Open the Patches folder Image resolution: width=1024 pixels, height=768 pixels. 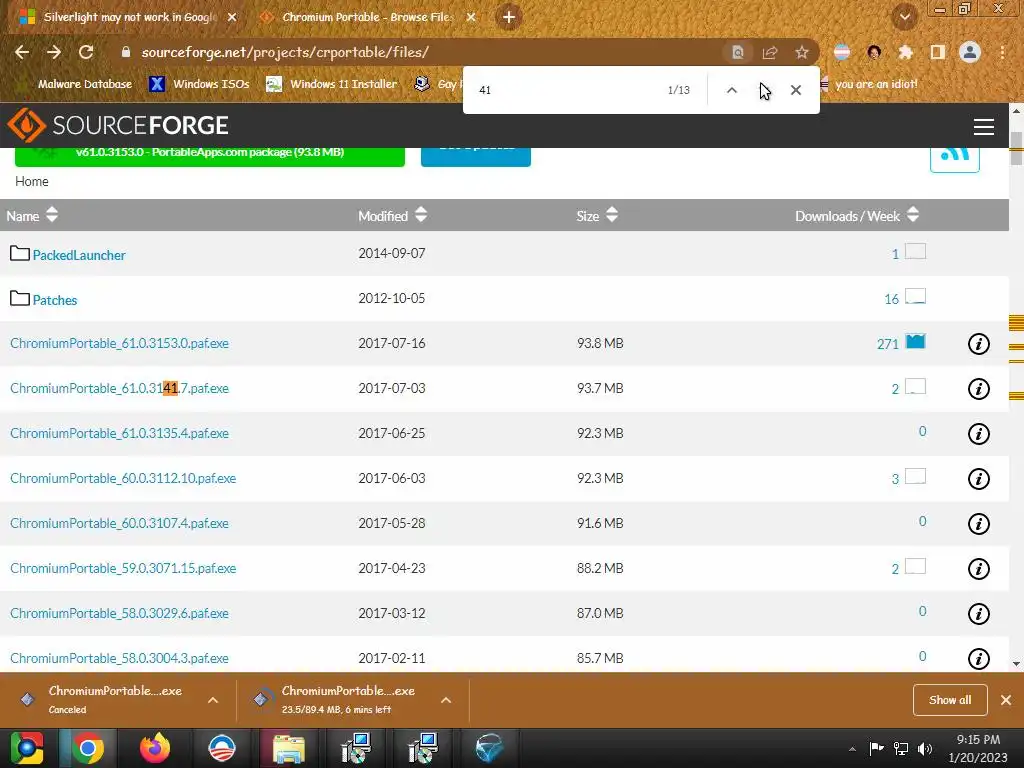(55, 300)
